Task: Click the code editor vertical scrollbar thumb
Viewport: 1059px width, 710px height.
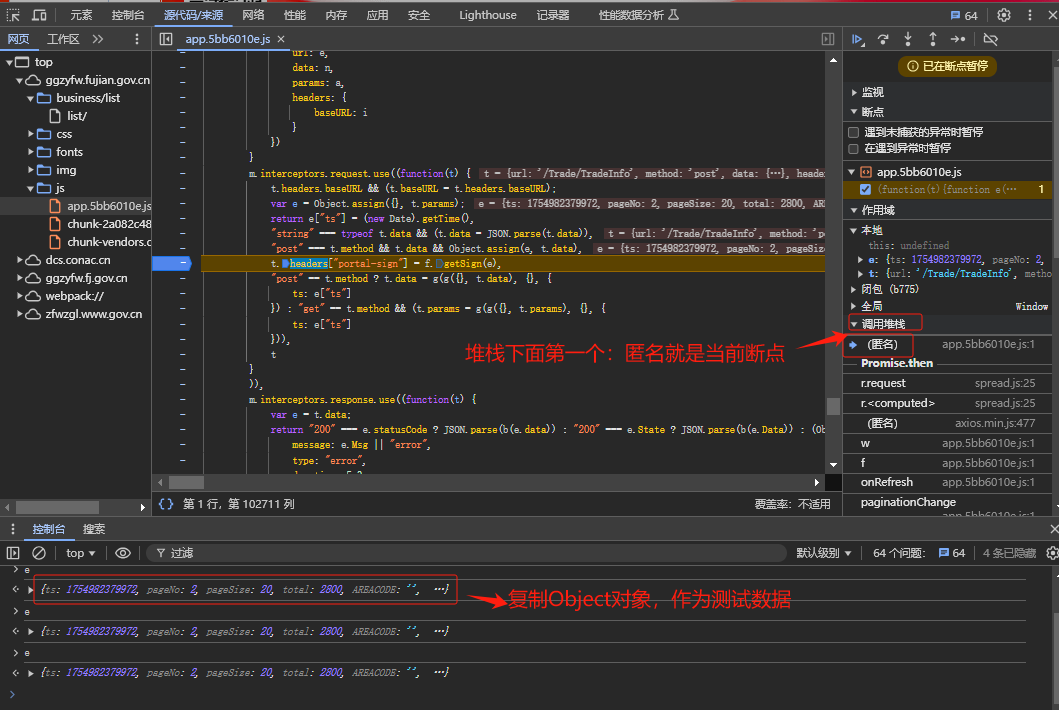Action: pos(833,406)
